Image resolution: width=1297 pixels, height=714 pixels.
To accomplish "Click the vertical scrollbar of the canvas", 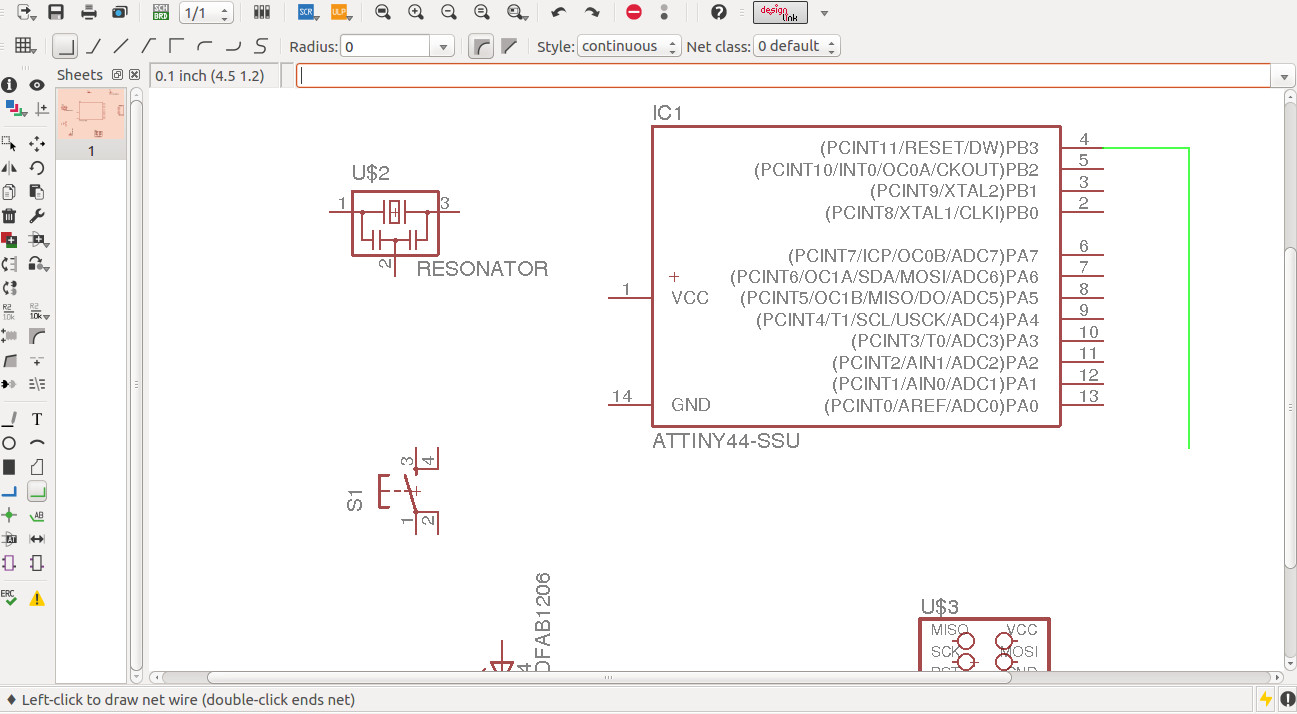I will (x=1291, y=408).
